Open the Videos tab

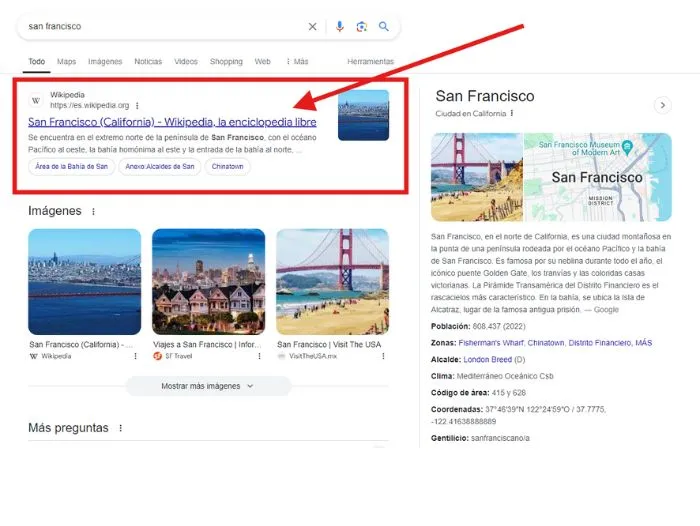186,61
